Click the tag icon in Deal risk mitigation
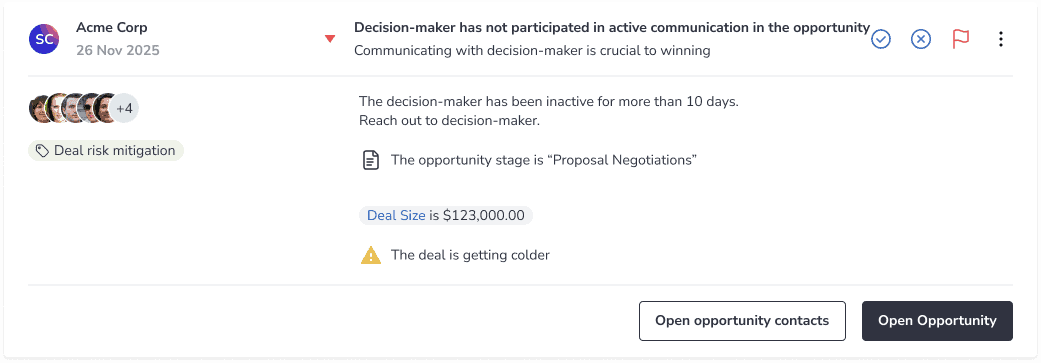1041x363 pixels. pos(42,151)
